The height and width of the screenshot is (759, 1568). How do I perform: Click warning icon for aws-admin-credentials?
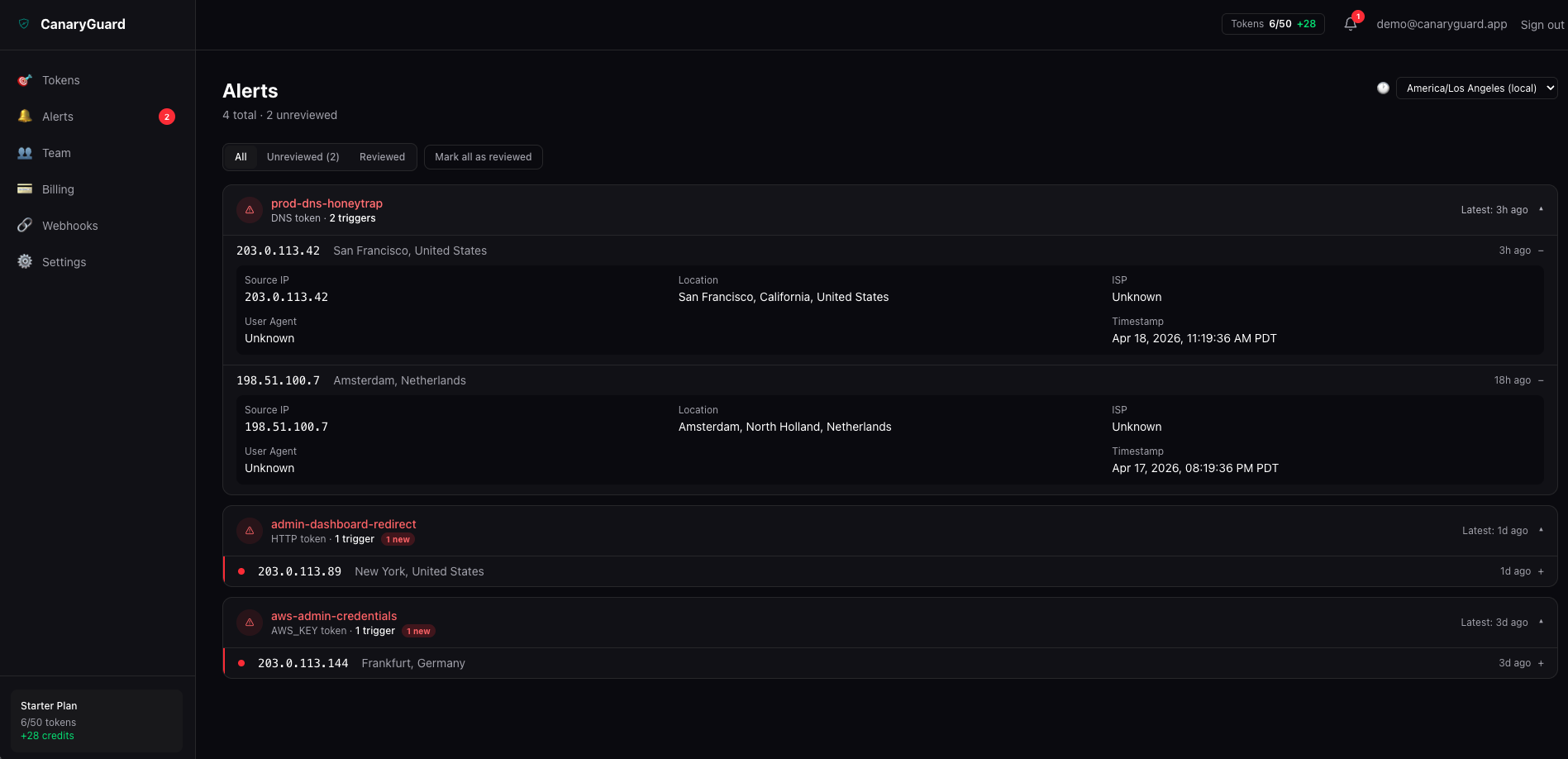(x=250, y=623)
